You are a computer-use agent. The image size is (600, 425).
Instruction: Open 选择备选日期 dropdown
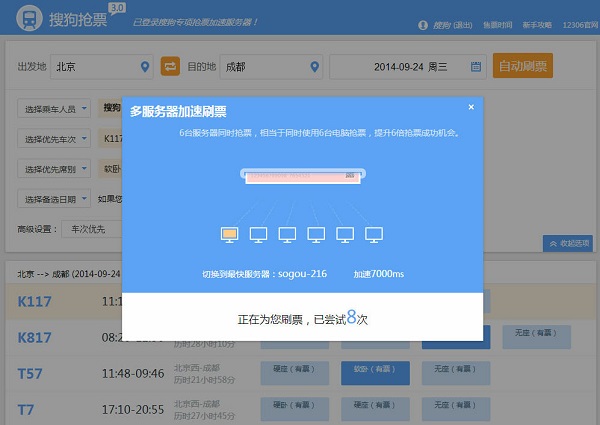pyautogui.click(x=54, y=199)
